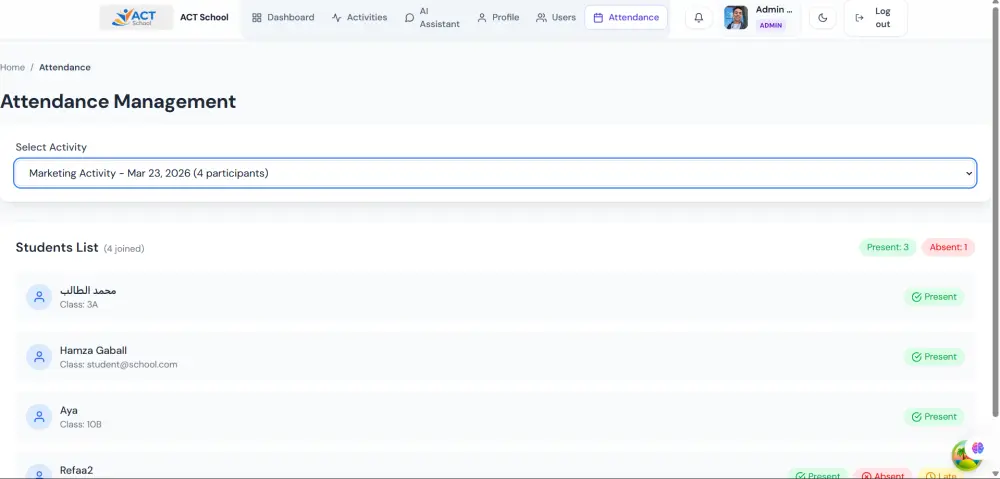Click the Select Activity label

(51, 147)
